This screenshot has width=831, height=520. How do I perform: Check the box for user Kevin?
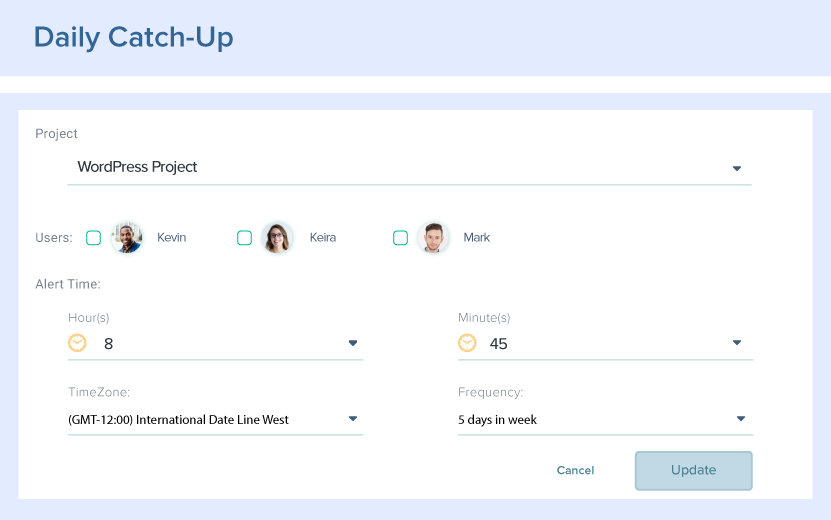pos(93,238)
